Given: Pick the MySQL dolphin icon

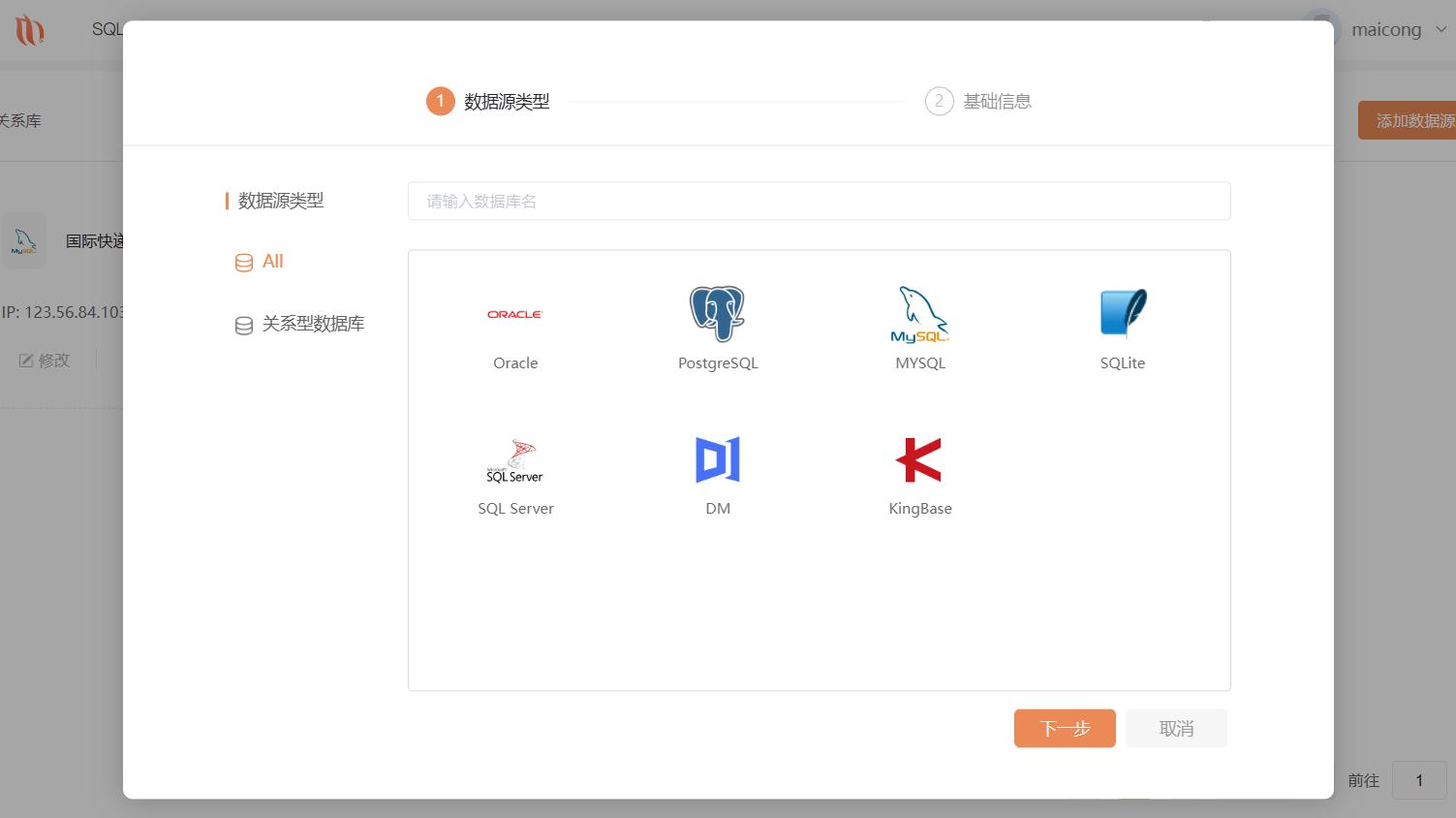Looking at the screenshot, I should [x=920, y=314].
